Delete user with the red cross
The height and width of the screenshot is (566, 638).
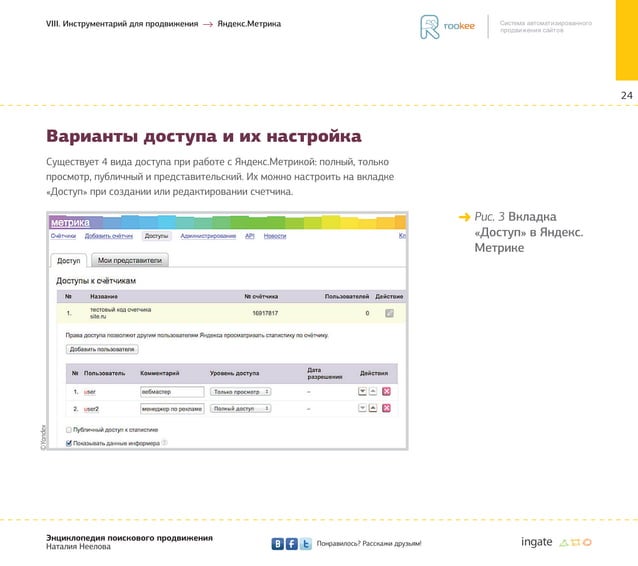click(386, 391)
